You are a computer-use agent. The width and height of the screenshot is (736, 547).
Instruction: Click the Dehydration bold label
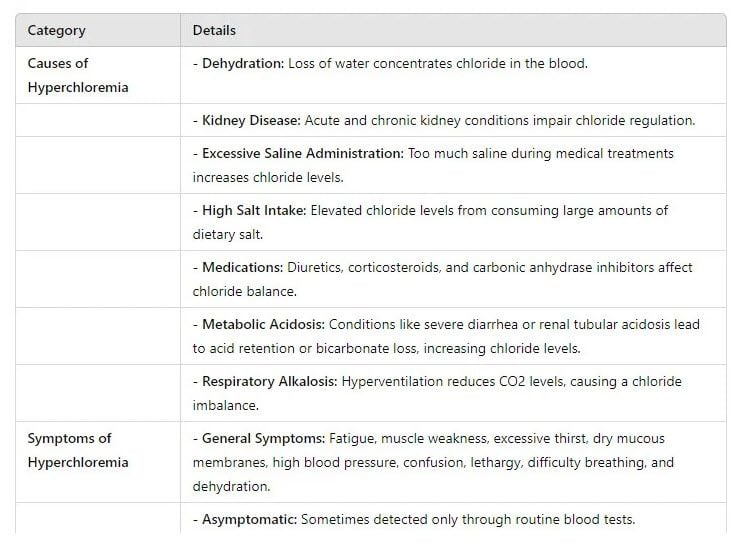(243, 63)
